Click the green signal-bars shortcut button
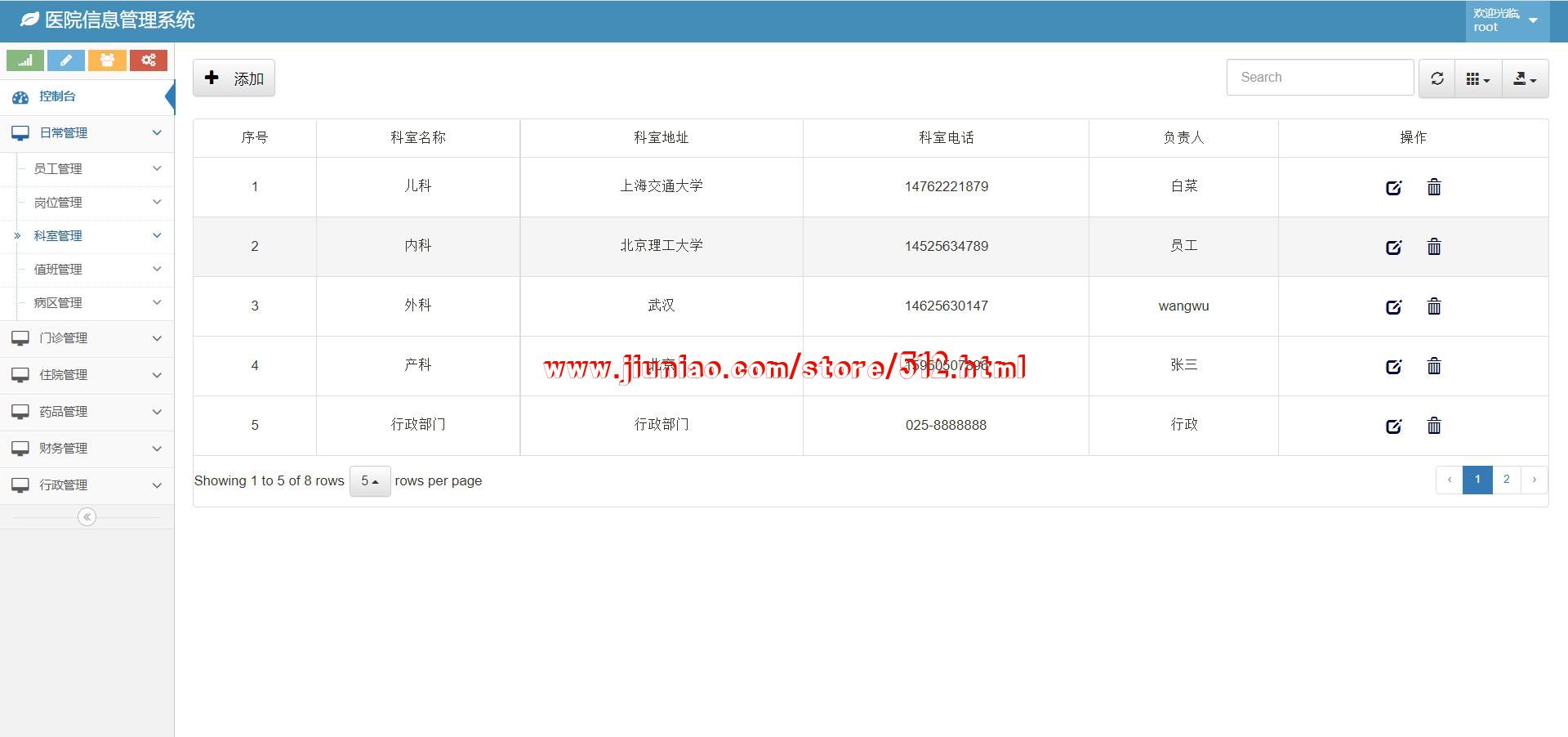The image size is (1568, 737). click(x=25, y=60)
